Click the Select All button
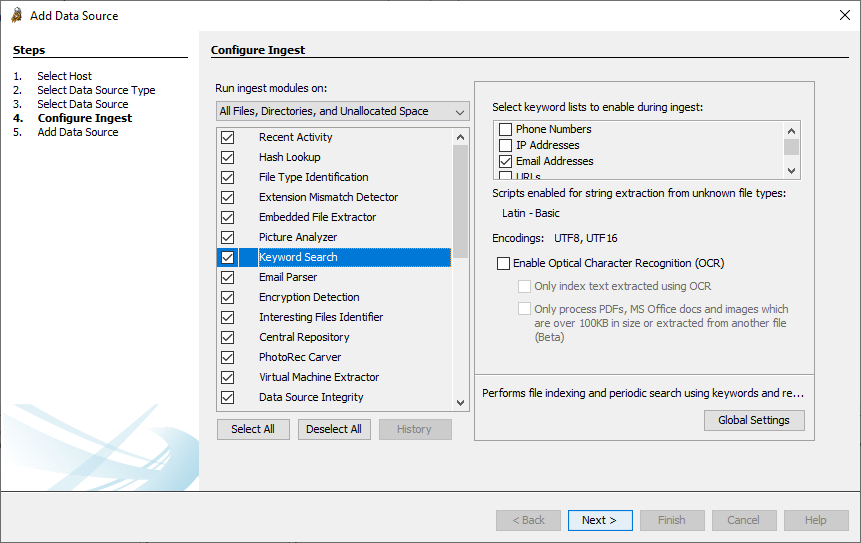861x543 pixels. coord(253,429)
